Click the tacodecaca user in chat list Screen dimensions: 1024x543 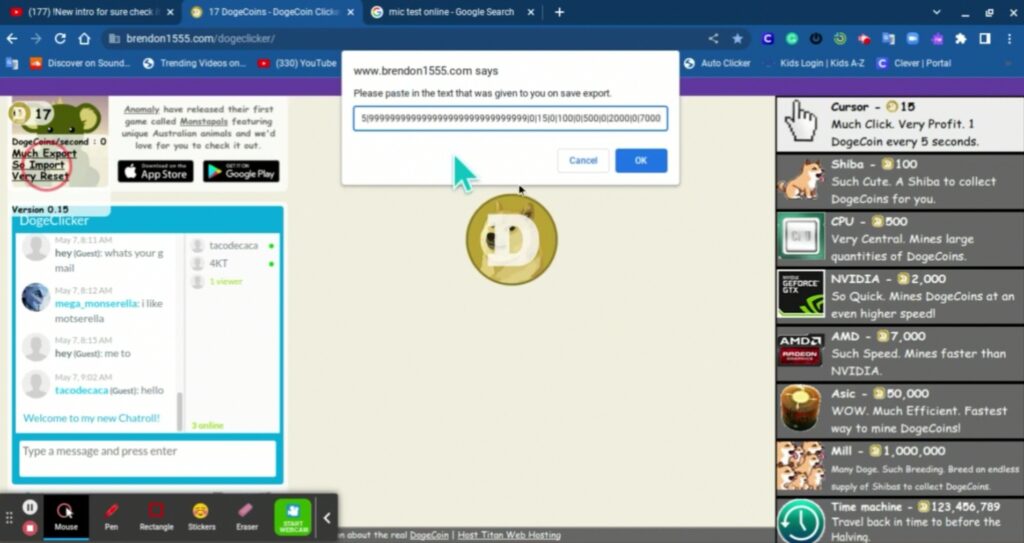coord(232,246)
